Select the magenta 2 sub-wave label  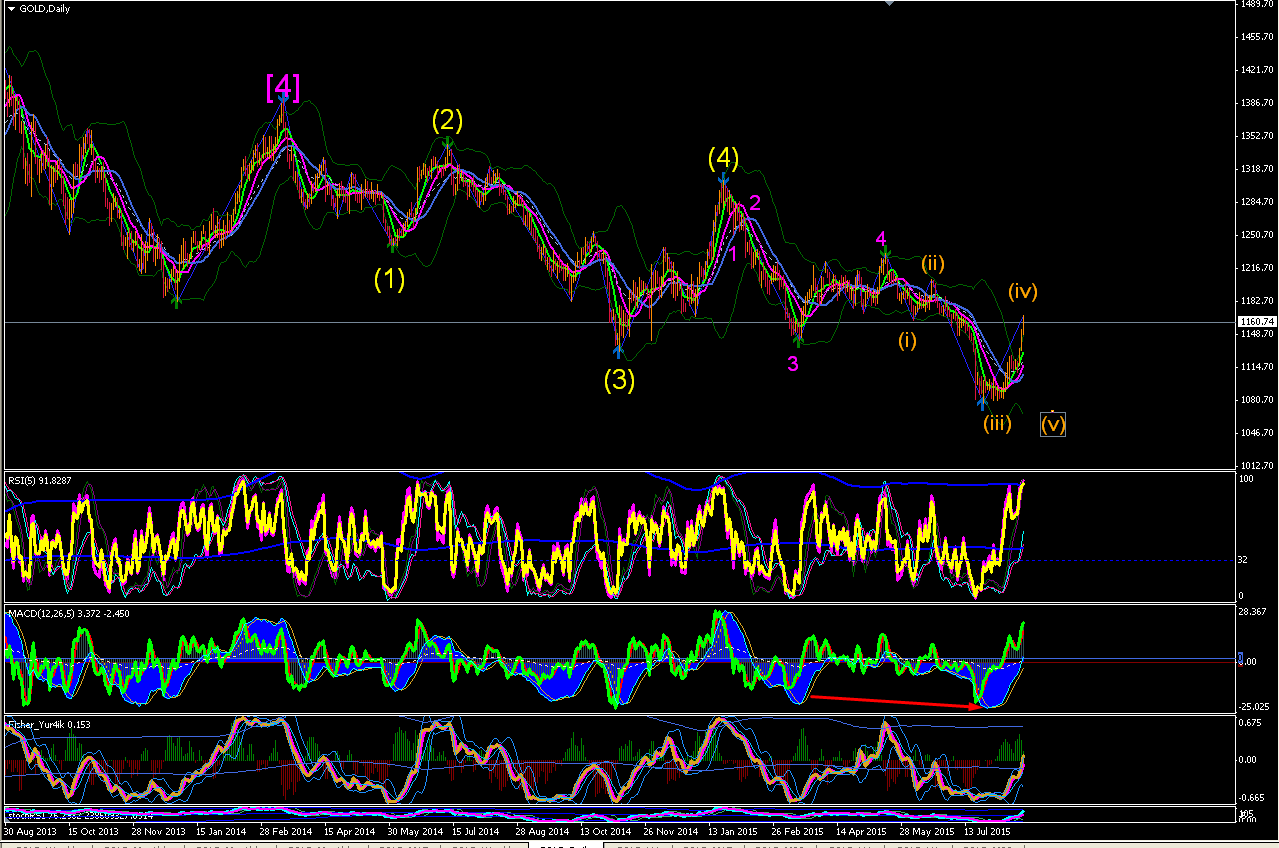pos(755,203)
